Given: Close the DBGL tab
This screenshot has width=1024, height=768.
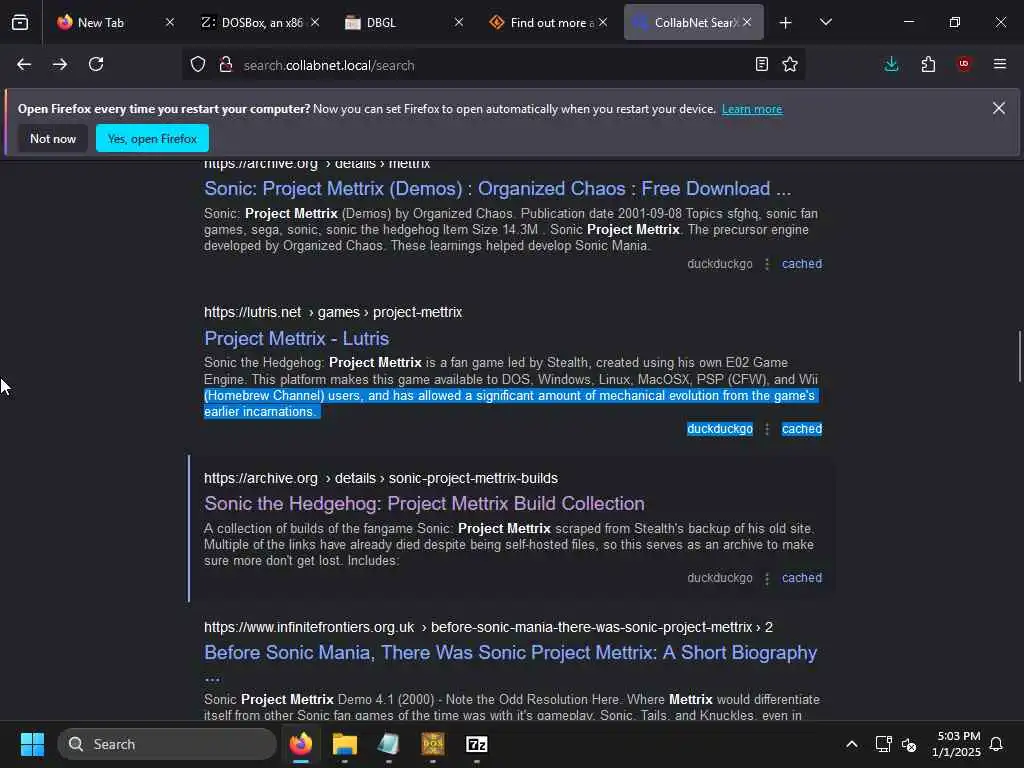Looking at the screenshot, I should pyautogui.click(x=459, y=22).
